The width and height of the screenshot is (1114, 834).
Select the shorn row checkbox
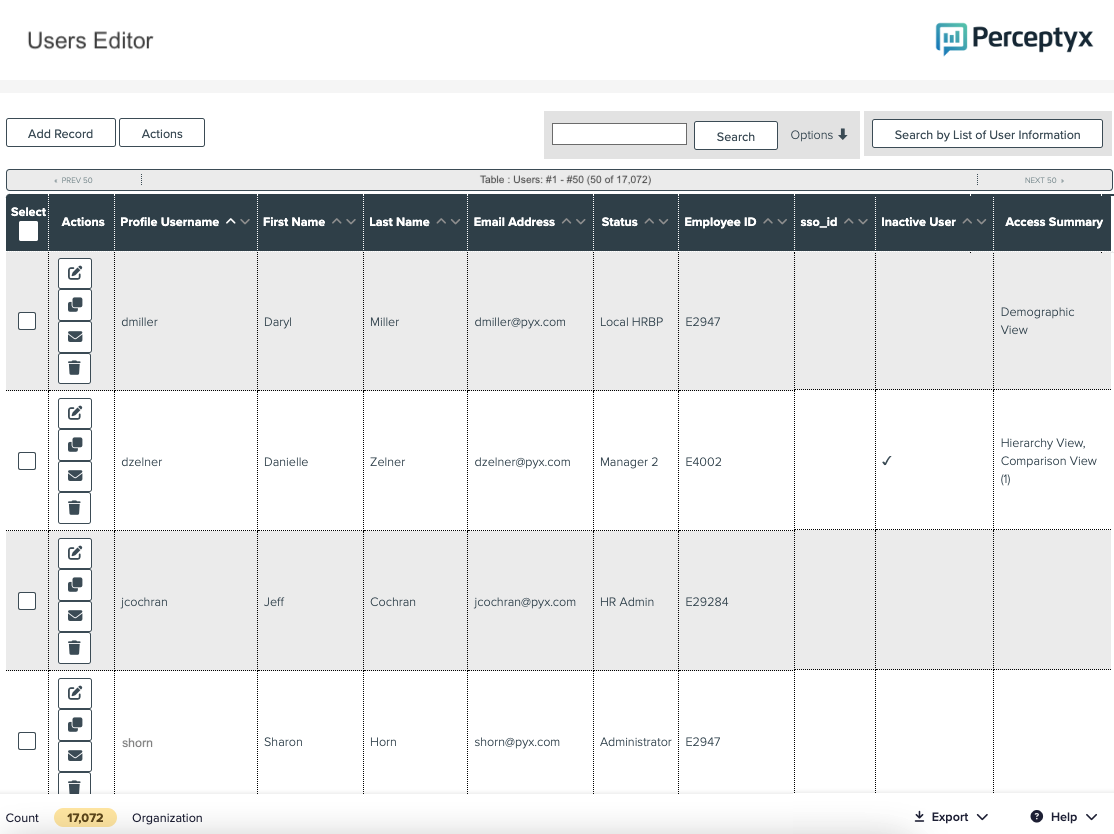pyautogui.click(x=27, y=741)
